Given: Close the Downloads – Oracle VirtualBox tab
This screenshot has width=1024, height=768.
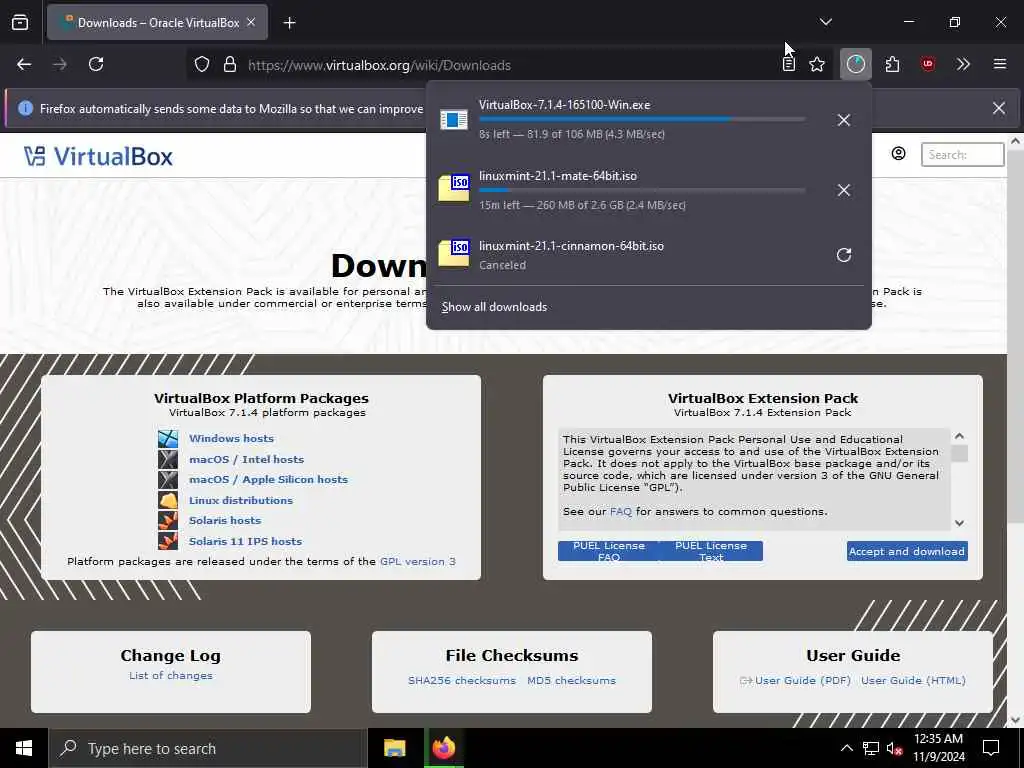Looking at the screenshot, I should coord(251,22).
